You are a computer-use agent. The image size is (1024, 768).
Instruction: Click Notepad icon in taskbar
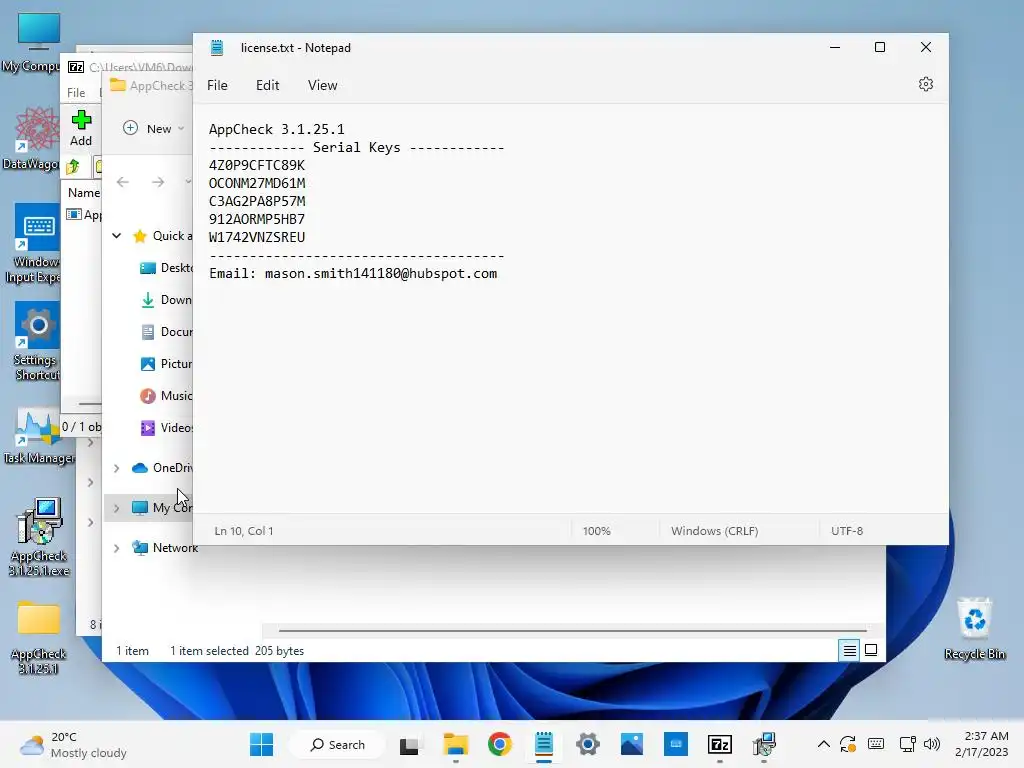coord(543,744)
